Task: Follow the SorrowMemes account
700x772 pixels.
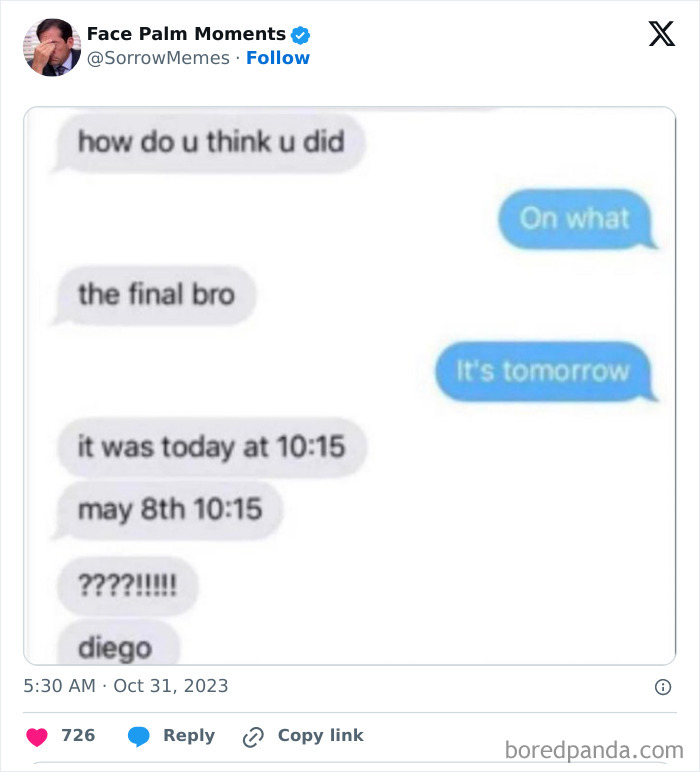Action: click(x=278, y=58)
